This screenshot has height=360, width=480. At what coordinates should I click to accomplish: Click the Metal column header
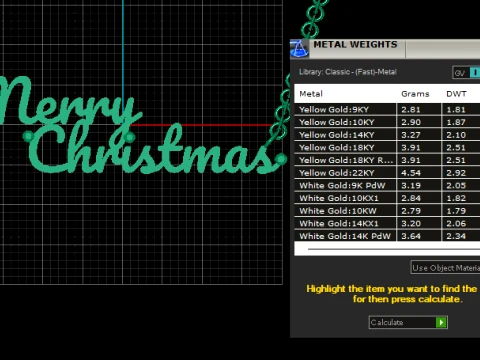[311, 94]
